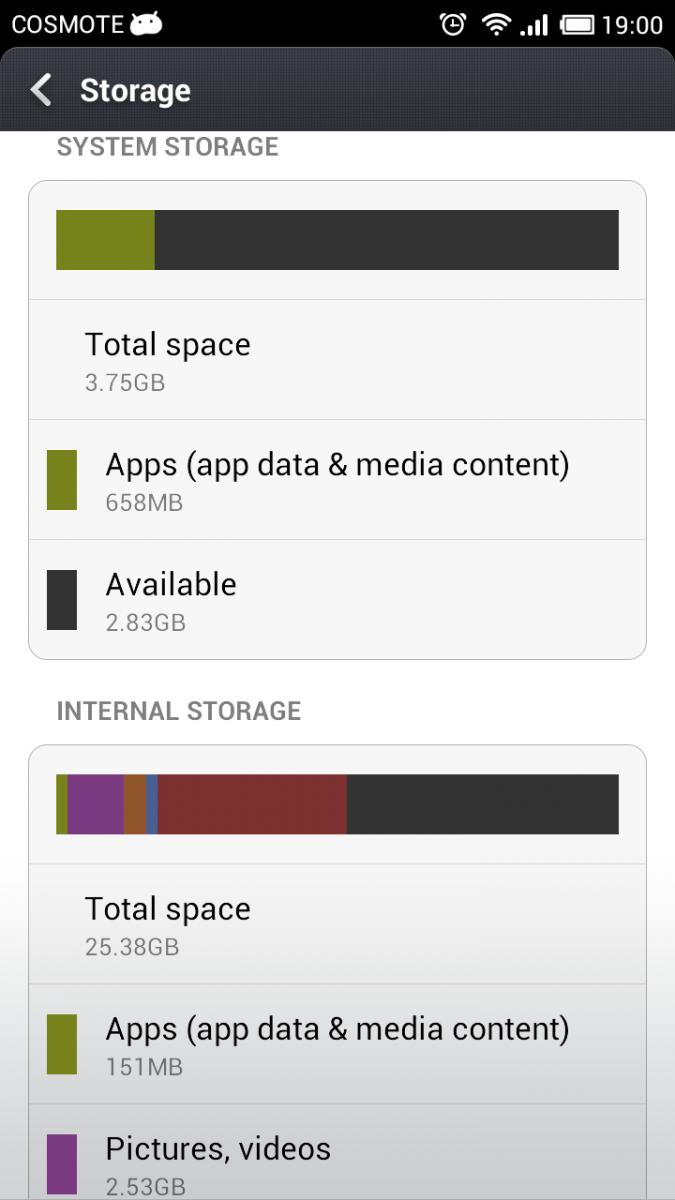Open Internal Storage Apps 151MB entry
The width and height of the screenshot is (675, 1200).
tap(337, 1044)
